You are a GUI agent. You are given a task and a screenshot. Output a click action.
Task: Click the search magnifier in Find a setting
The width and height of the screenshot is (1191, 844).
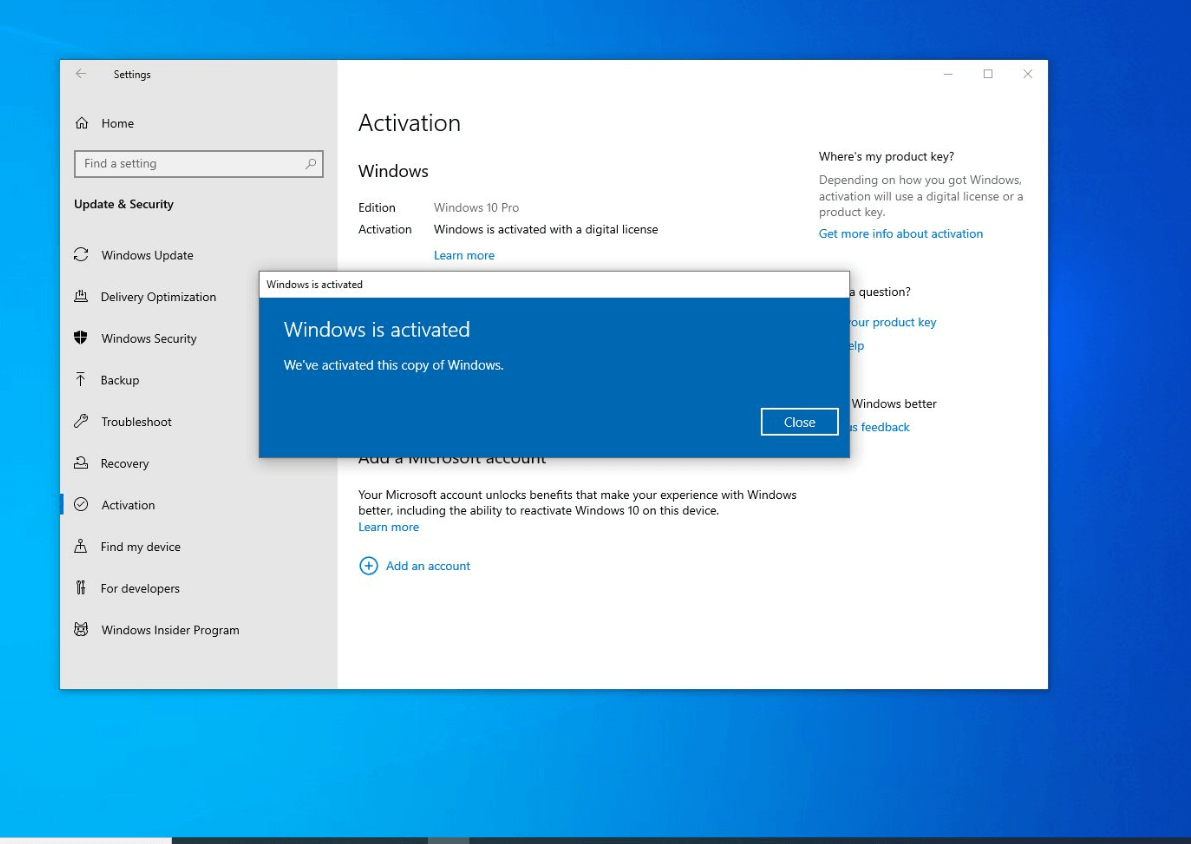(311, 164)
